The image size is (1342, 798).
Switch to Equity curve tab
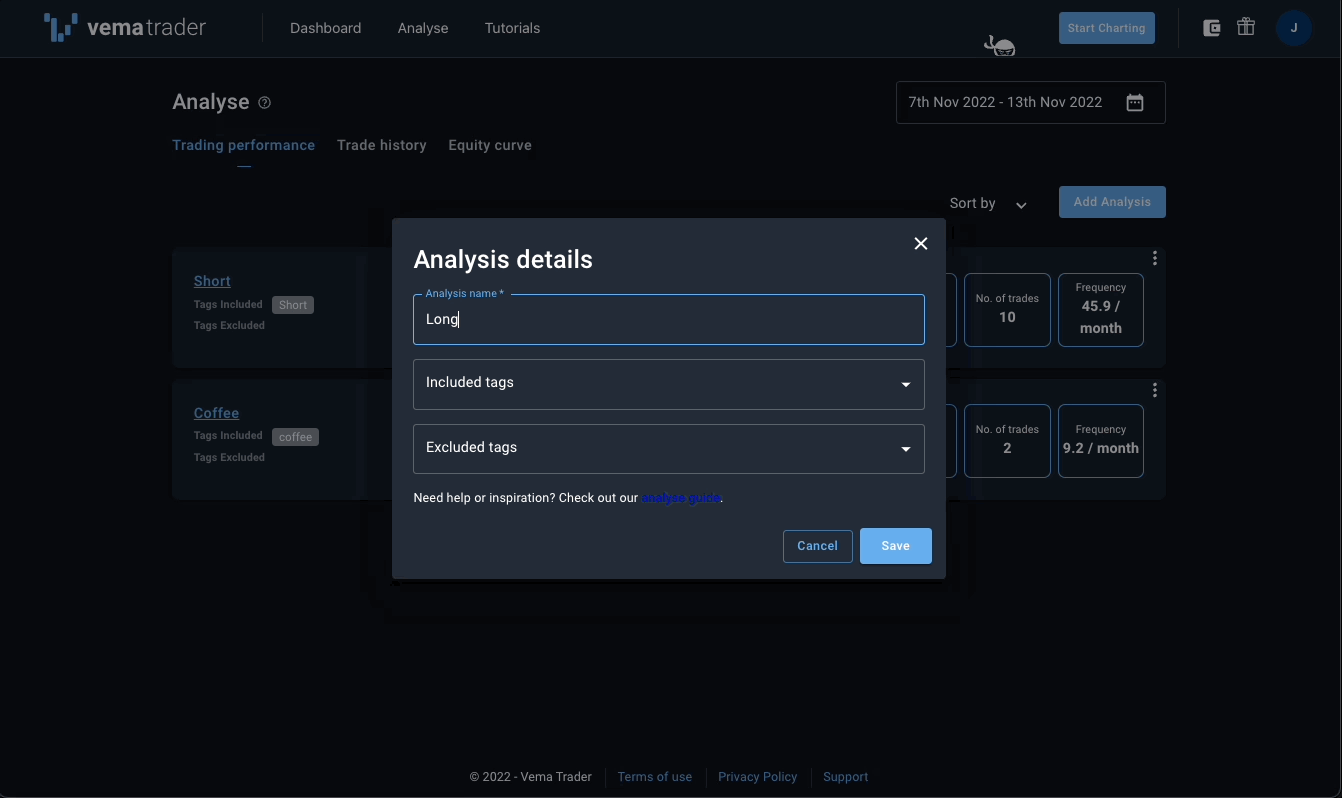[490, 145]
